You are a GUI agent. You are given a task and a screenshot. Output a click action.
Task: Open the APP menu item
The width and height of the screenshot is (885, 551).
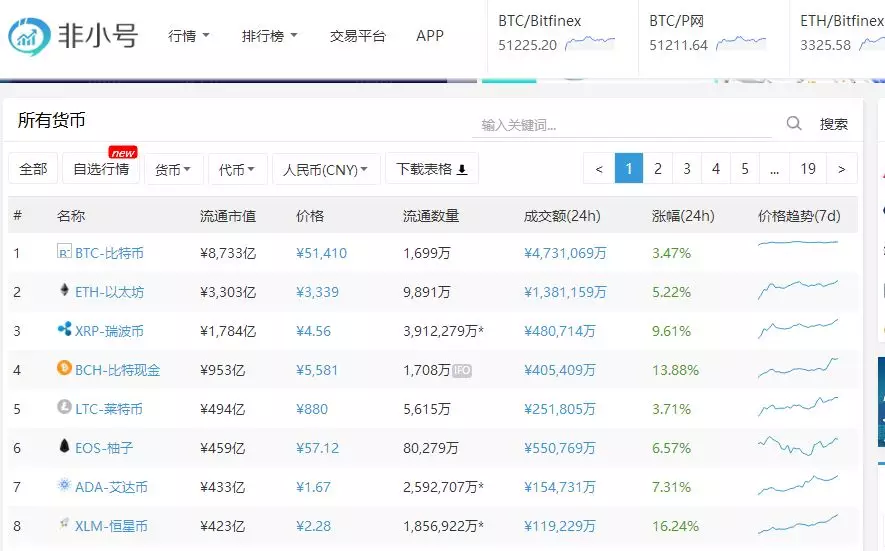click(x=430, y=36)
